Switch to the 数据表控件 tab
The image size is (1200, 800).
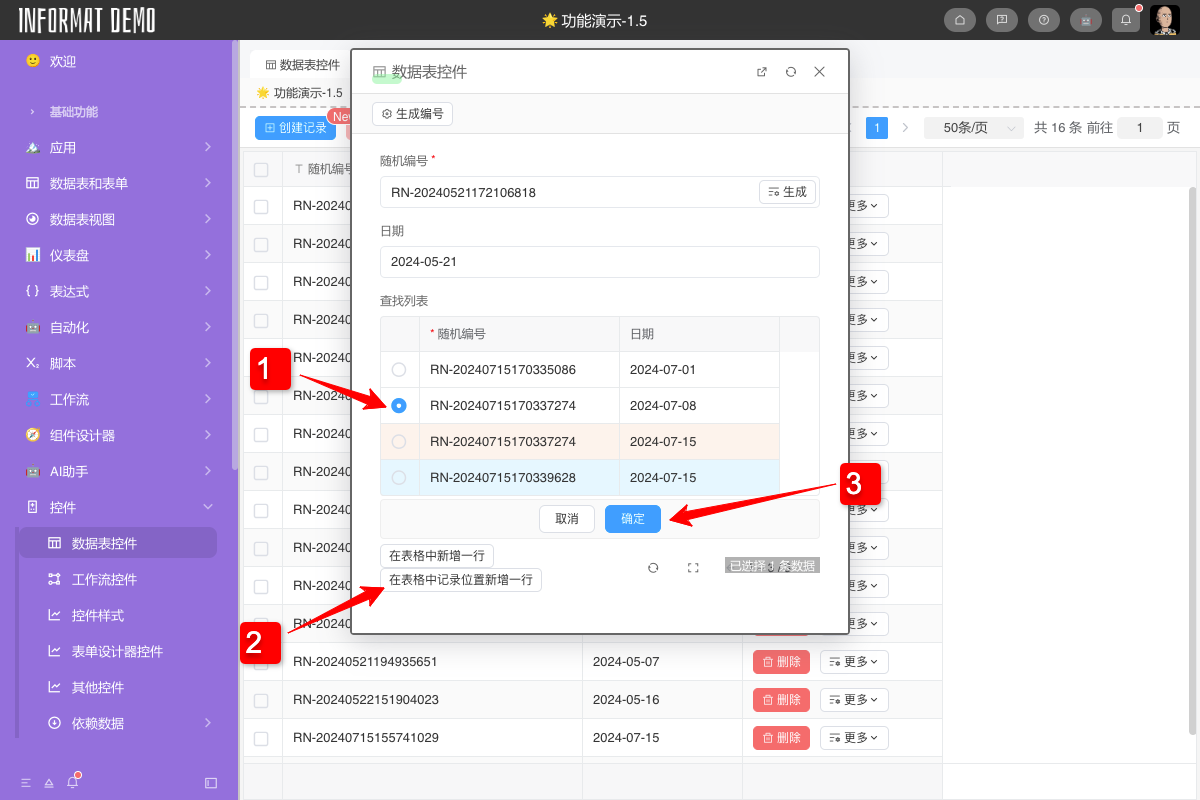[x=302, y=65]
